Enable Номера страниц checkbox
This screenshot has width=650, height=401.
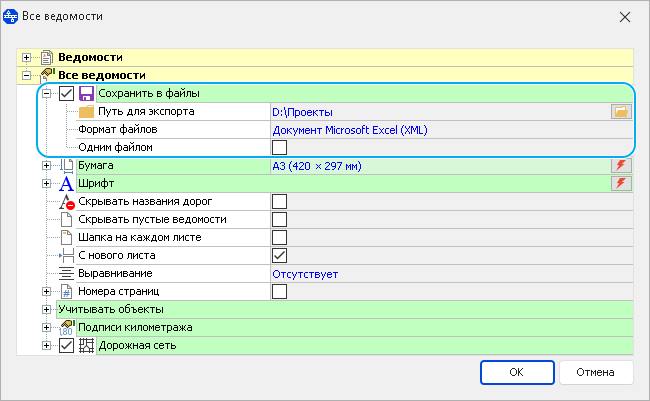coord(279,292)
